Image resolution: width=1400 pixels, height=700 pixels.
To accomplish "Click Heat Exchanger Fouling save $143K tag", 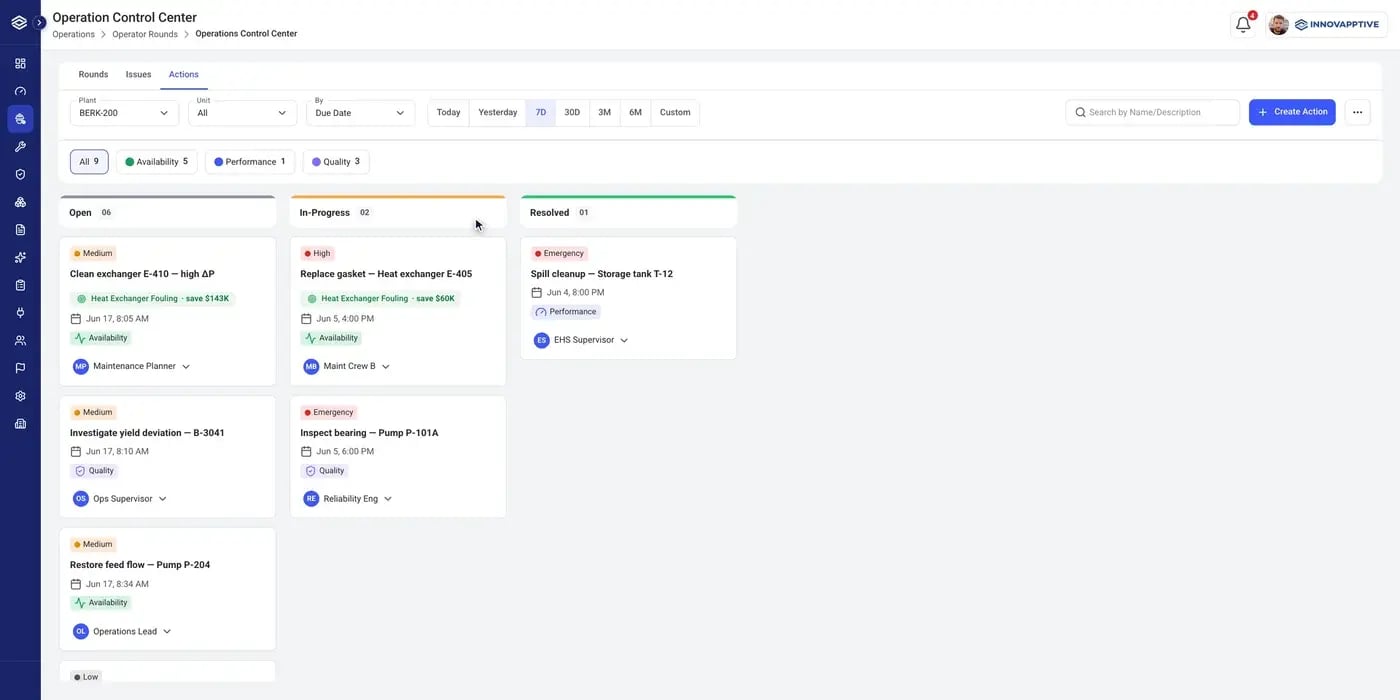I will click(x=153, y=299).
